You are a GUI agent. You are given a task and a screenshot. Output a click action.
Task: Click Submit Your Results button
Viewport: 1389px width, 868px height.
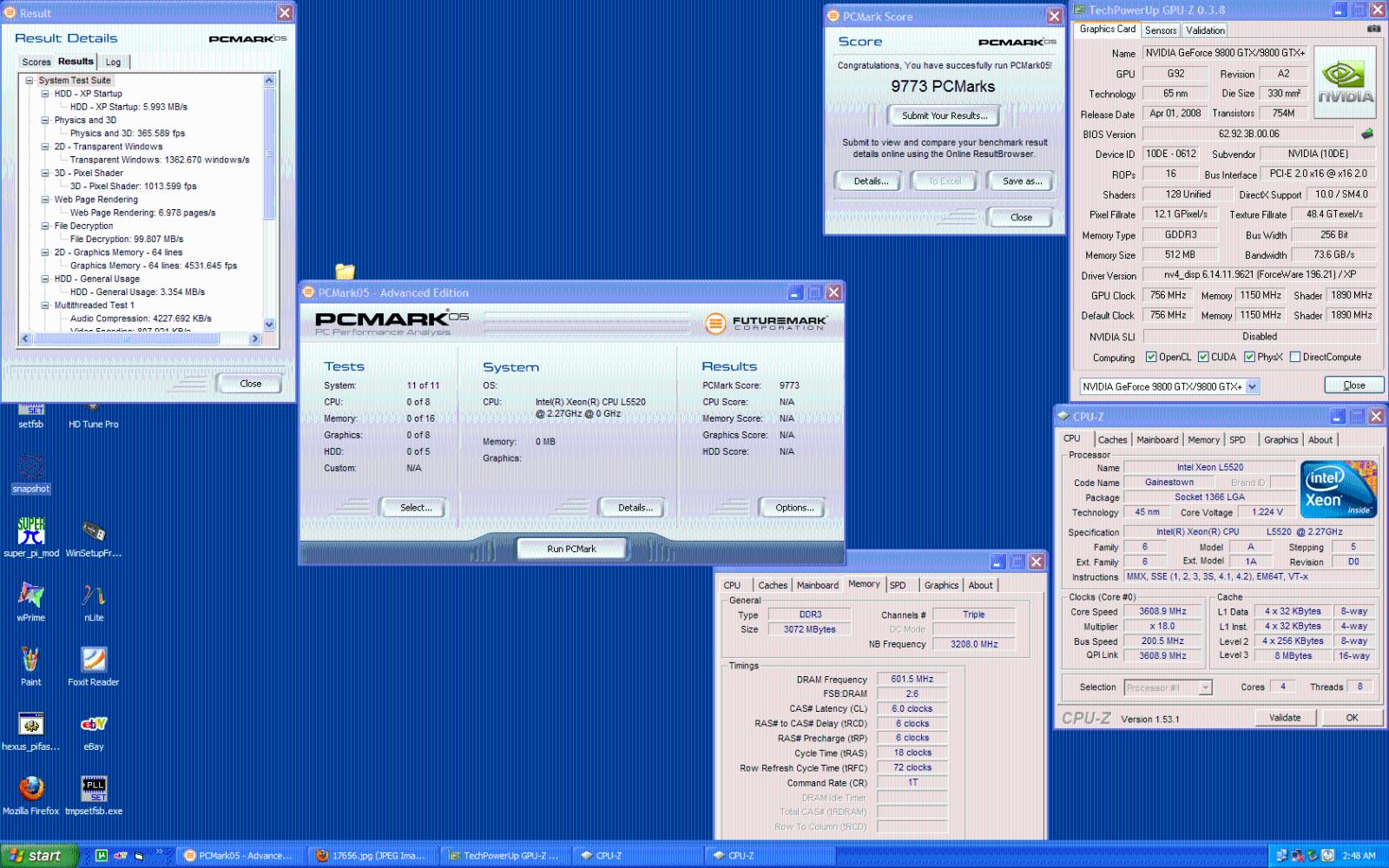pyautogui.click(x=944, y=115)
